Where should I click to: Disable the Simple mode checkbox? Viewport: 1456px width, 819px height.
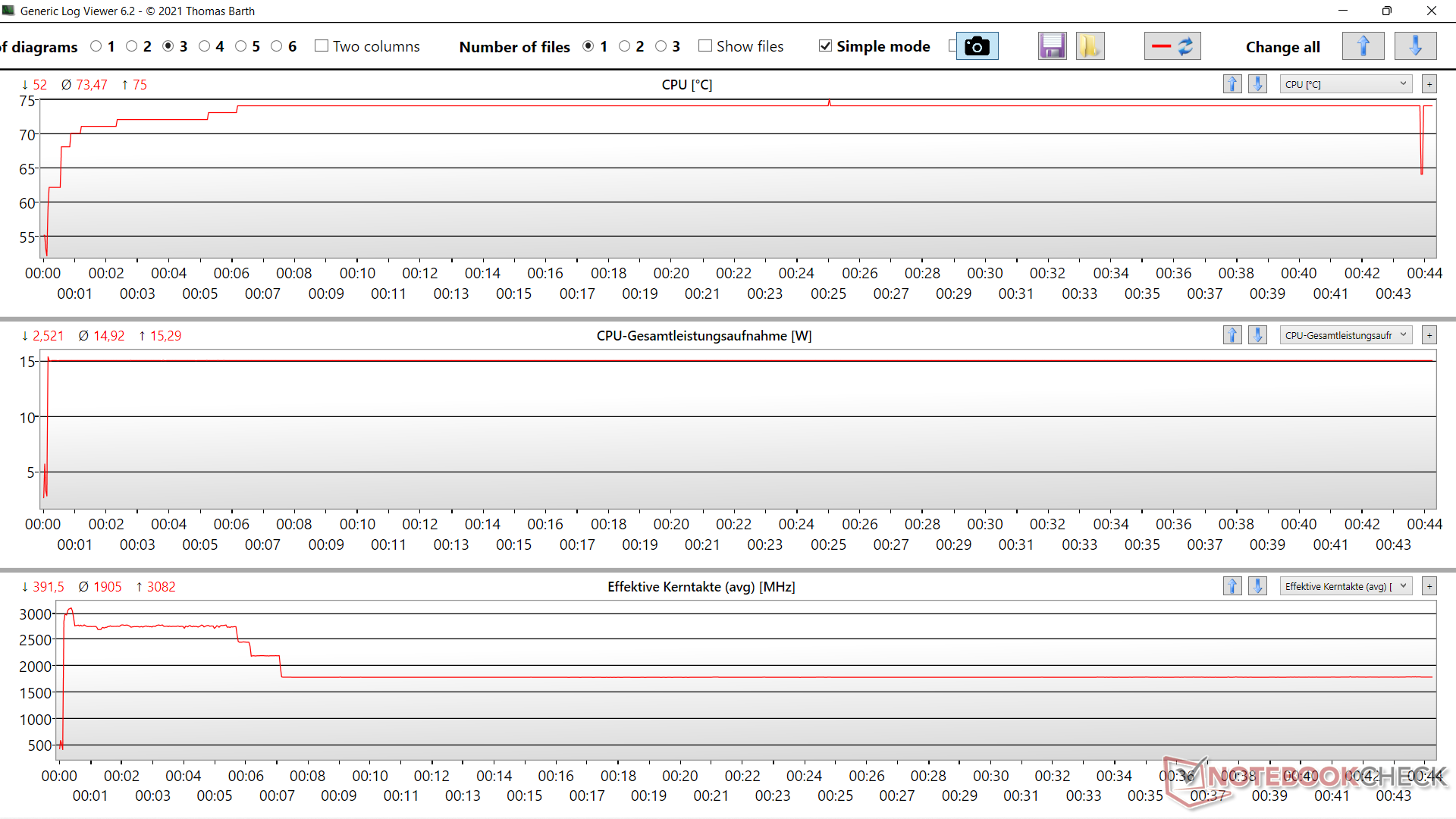tap(826, 46)
